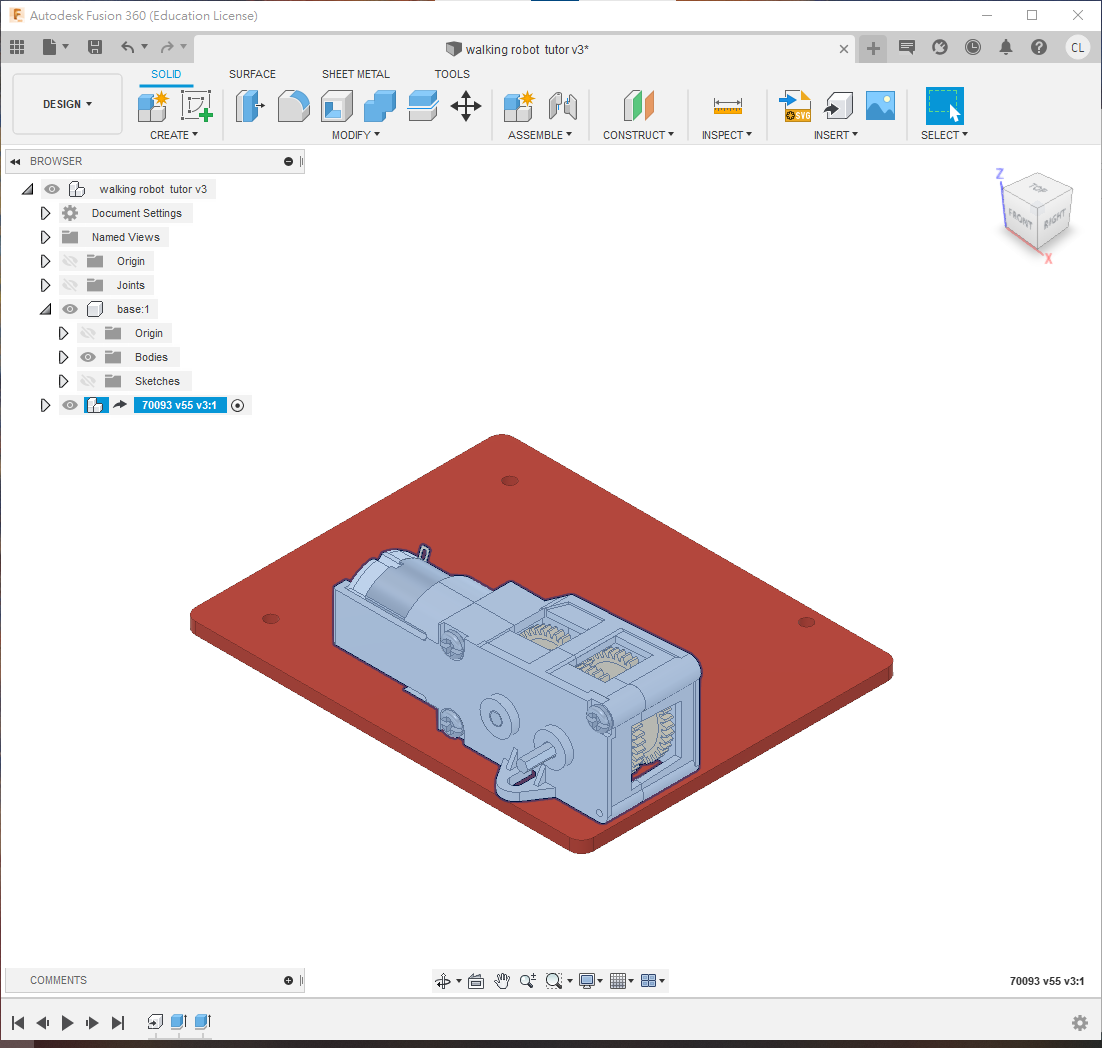Toggle visibility of the Bodies folder

(x=88, y=357)
